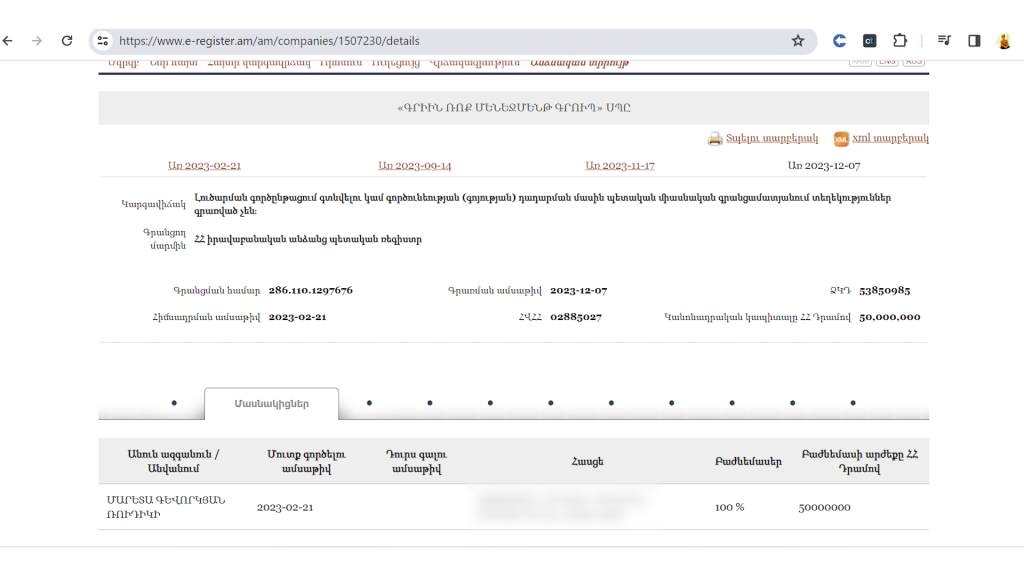Select the 2023-09-14 record date
The height and width of the screenshot is (576, 1024).
(414, 166)
